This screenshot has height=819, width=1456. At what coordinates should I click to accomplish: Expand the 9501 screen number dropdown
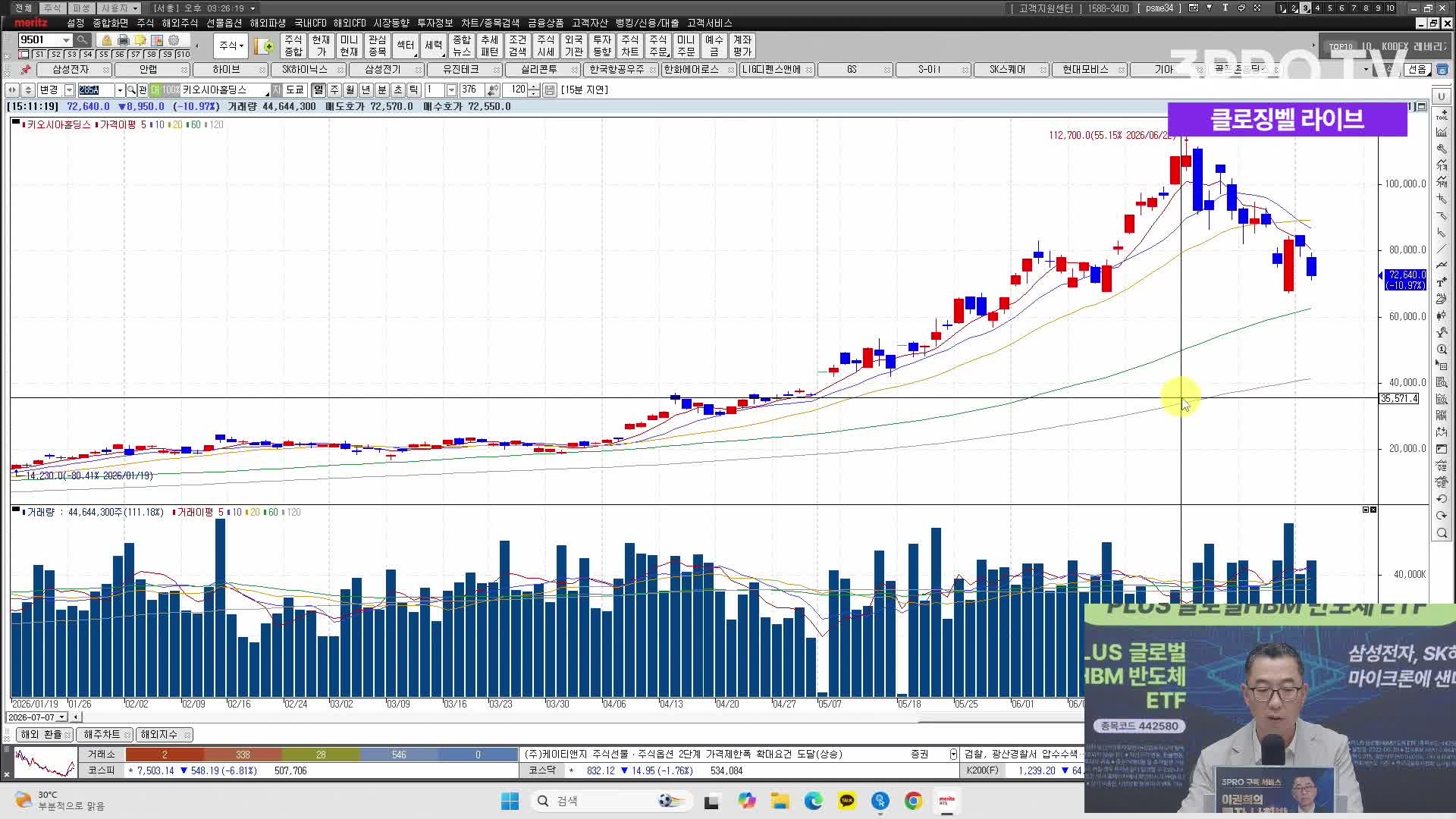pos(66,40)
